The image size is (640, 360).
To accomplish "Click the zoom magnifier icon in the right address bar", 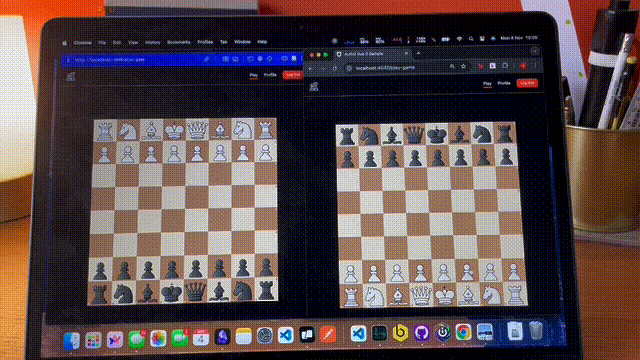I will (452, 66).
